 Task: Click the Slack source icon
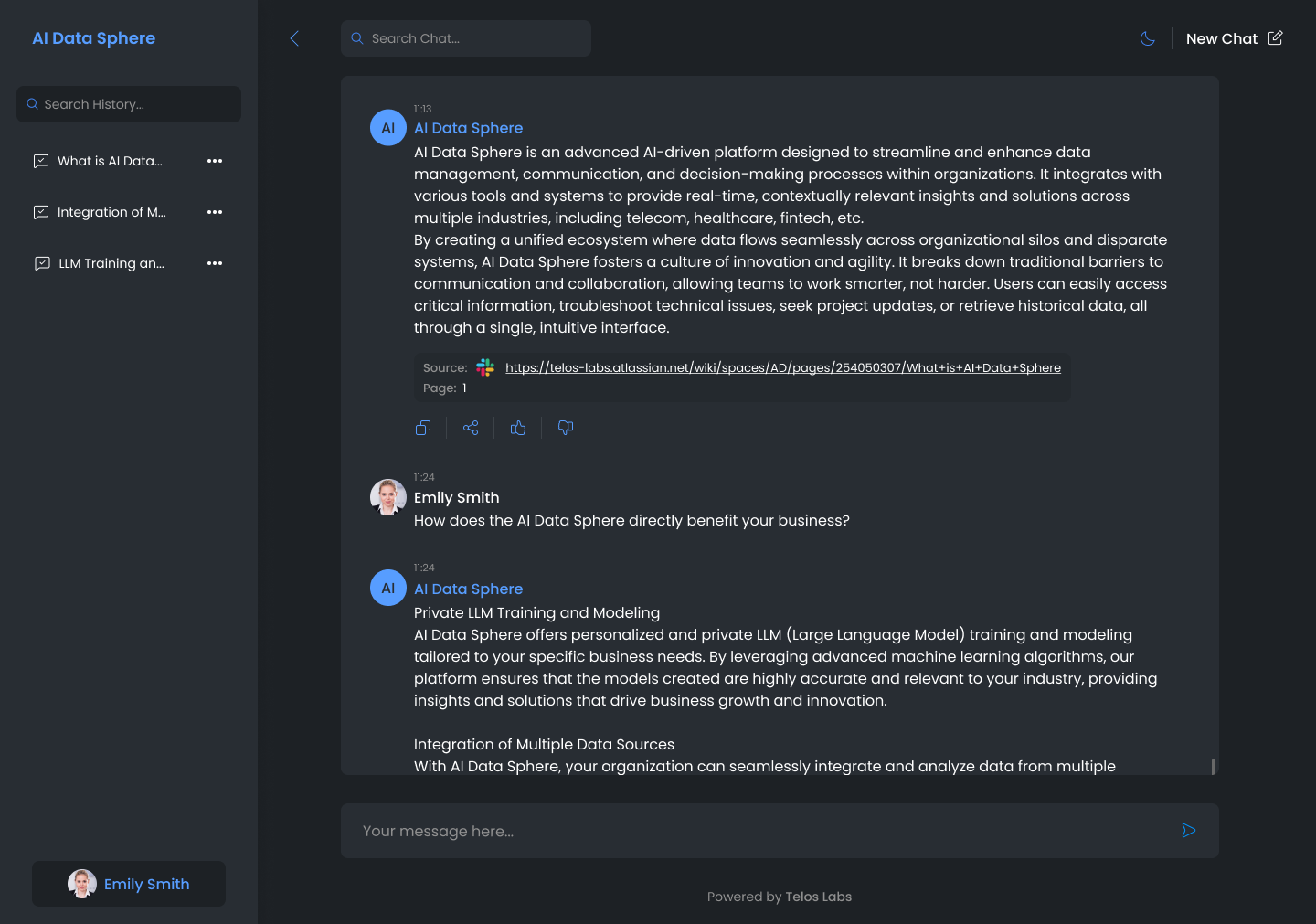point(485,367)
